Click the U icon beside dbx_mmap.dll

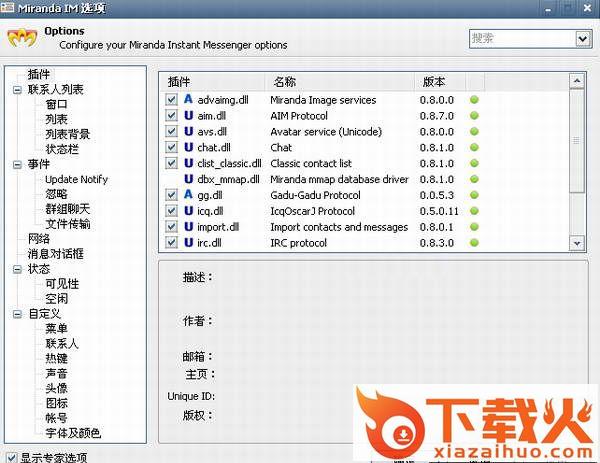tap(188, 179)
